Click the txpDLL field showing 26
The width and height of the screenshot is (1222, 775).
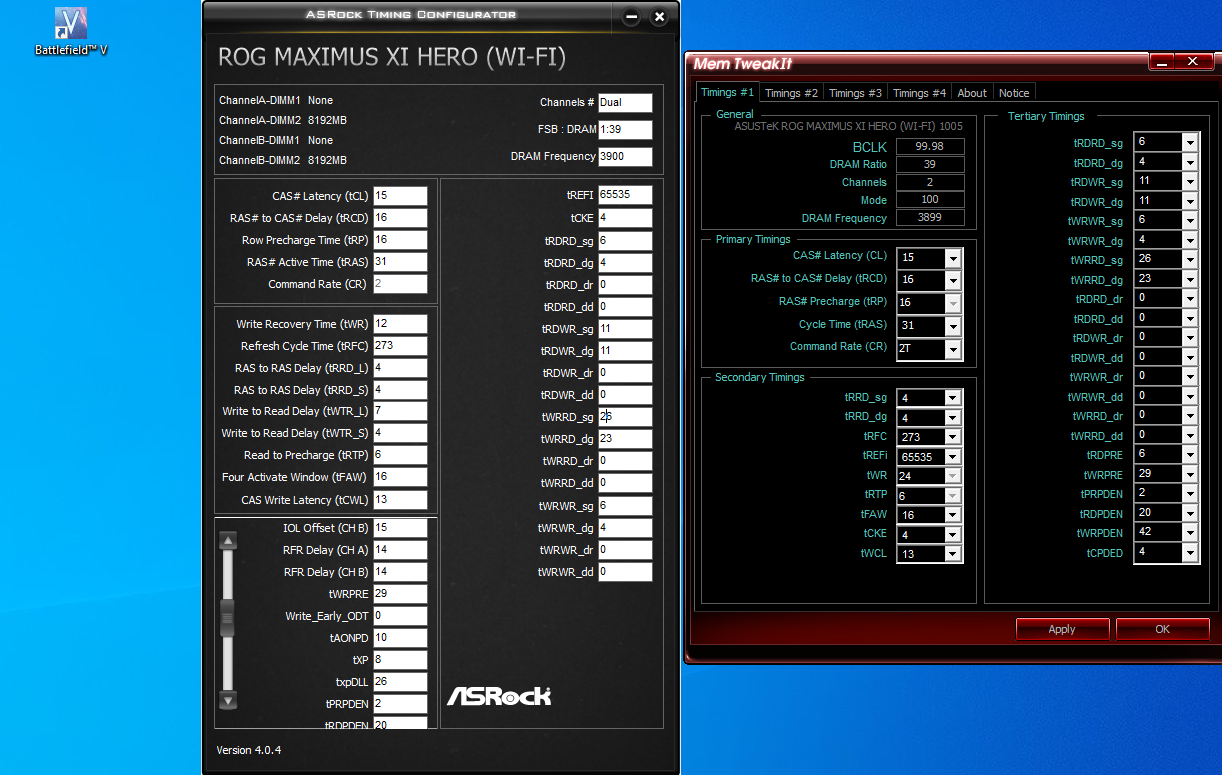400,682
